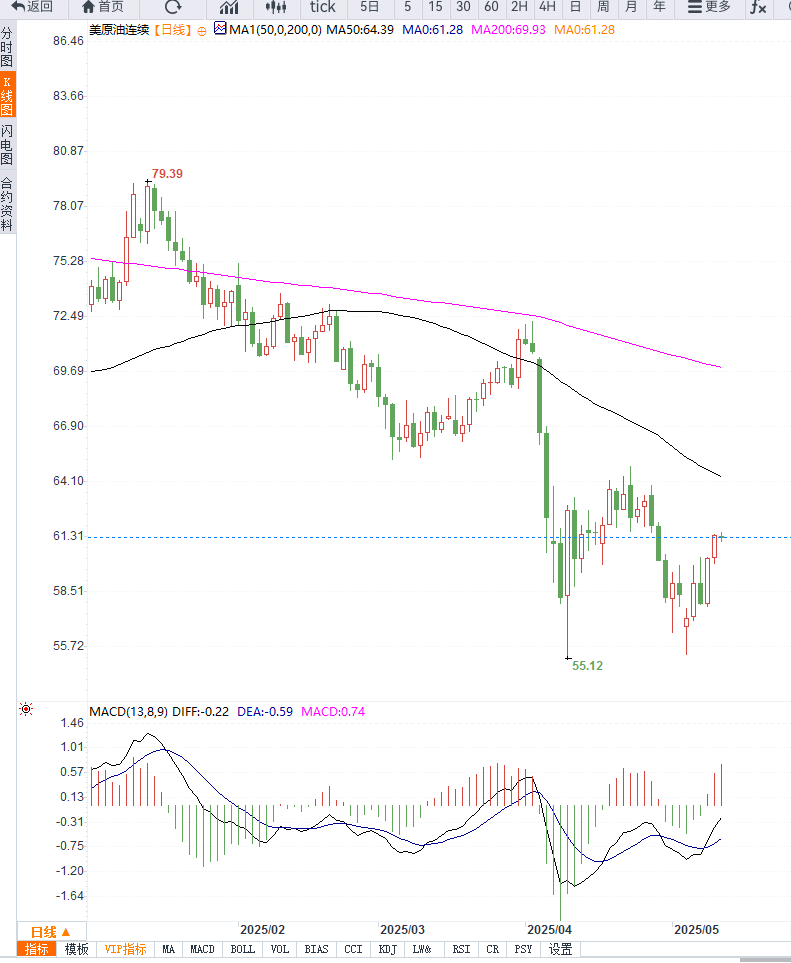This screenshot has width=791, height=963.
Task: Select the candlestick chart style icon
Action: pyautogui.click(x=276, y=7)
